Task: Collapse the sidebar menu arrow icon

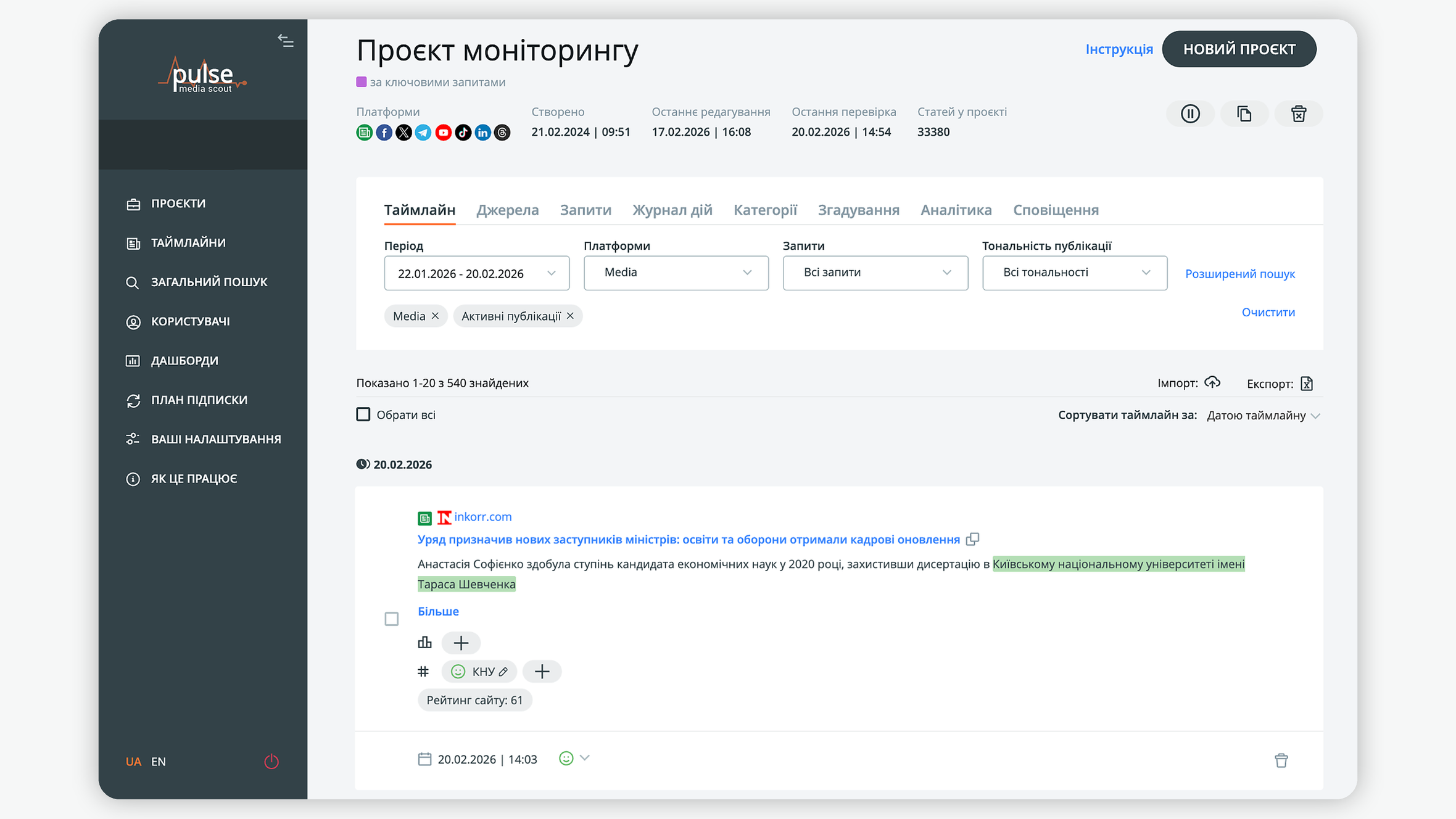Action: tap(285, 41)
